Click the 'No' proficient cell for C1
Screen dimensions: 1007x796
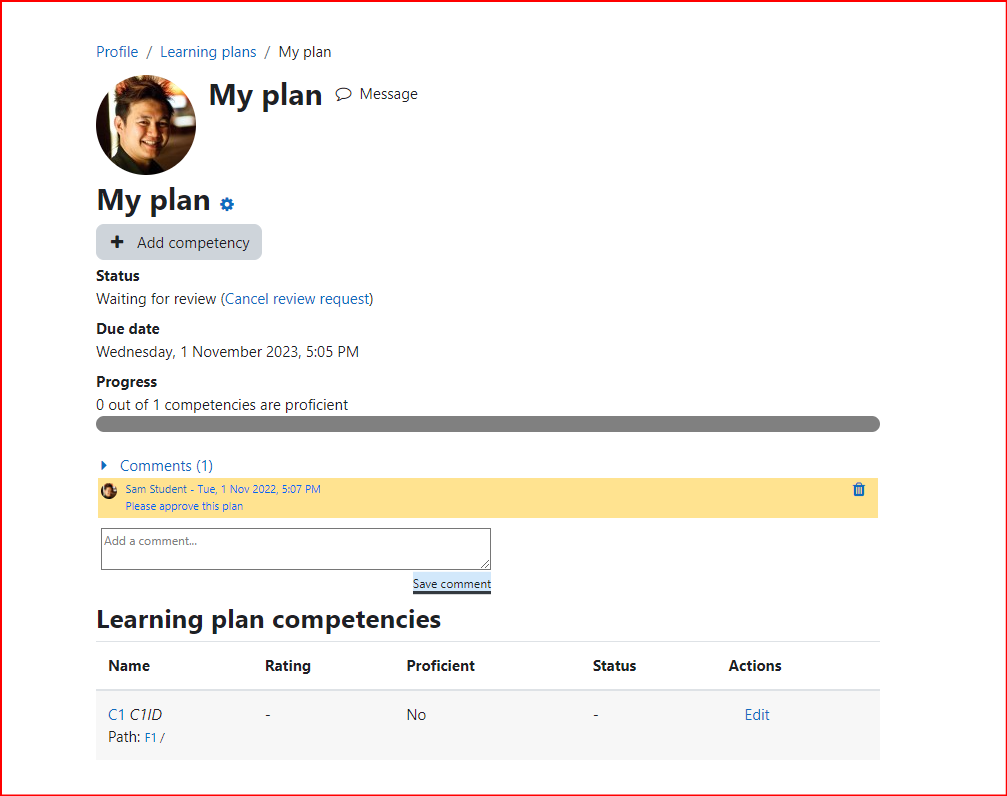[416, 714]
